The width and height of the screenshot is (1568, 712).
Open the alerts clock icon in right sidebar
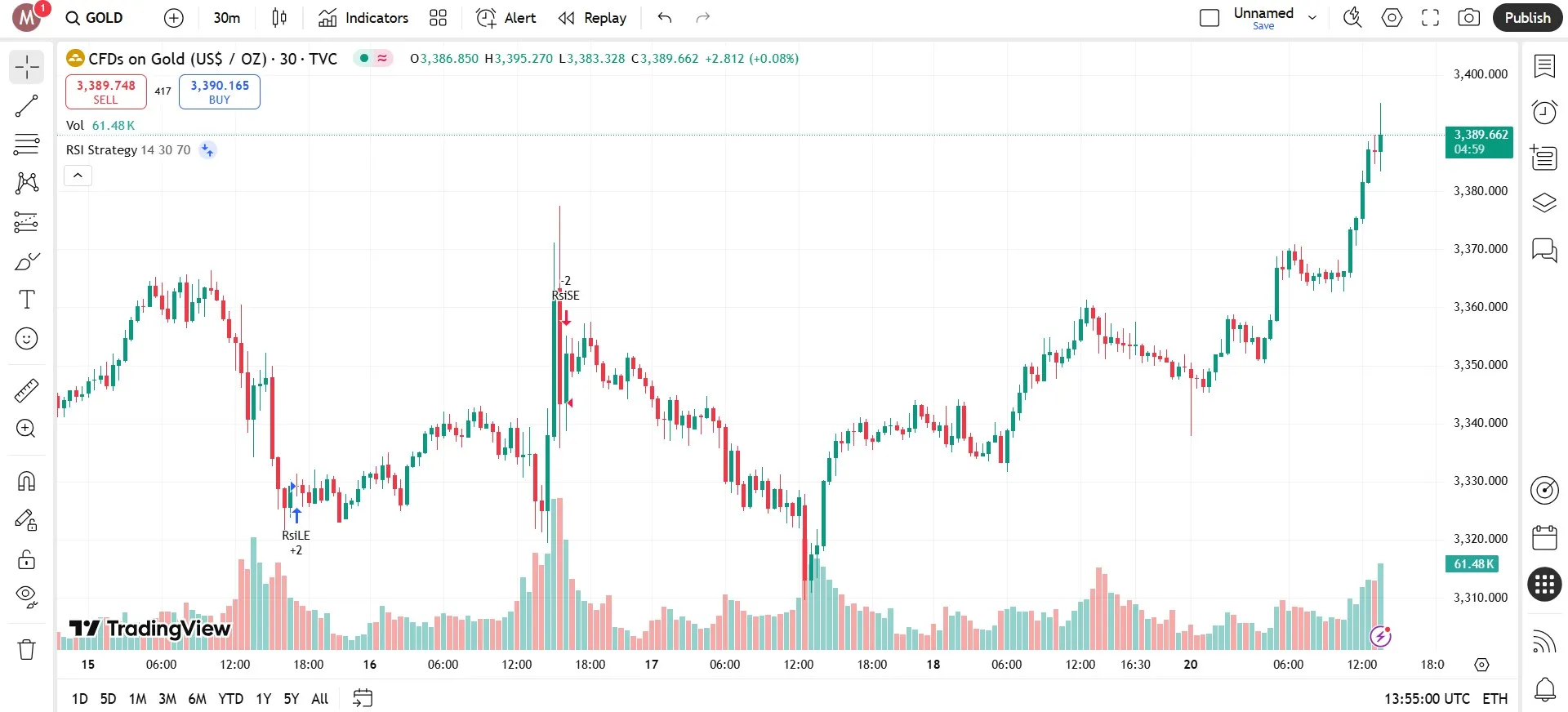coord(1544,112)
